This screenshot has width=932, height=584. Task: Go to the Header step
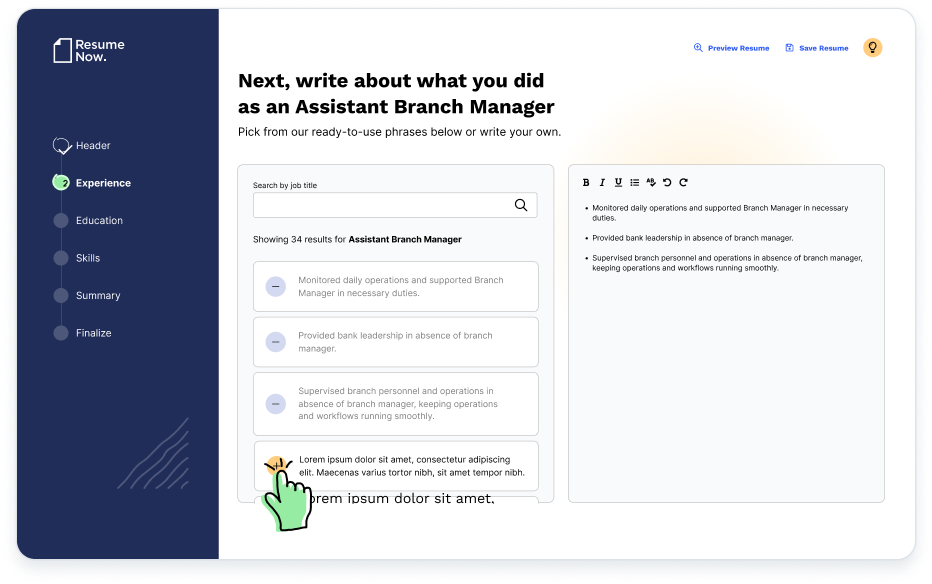point(92,146)
